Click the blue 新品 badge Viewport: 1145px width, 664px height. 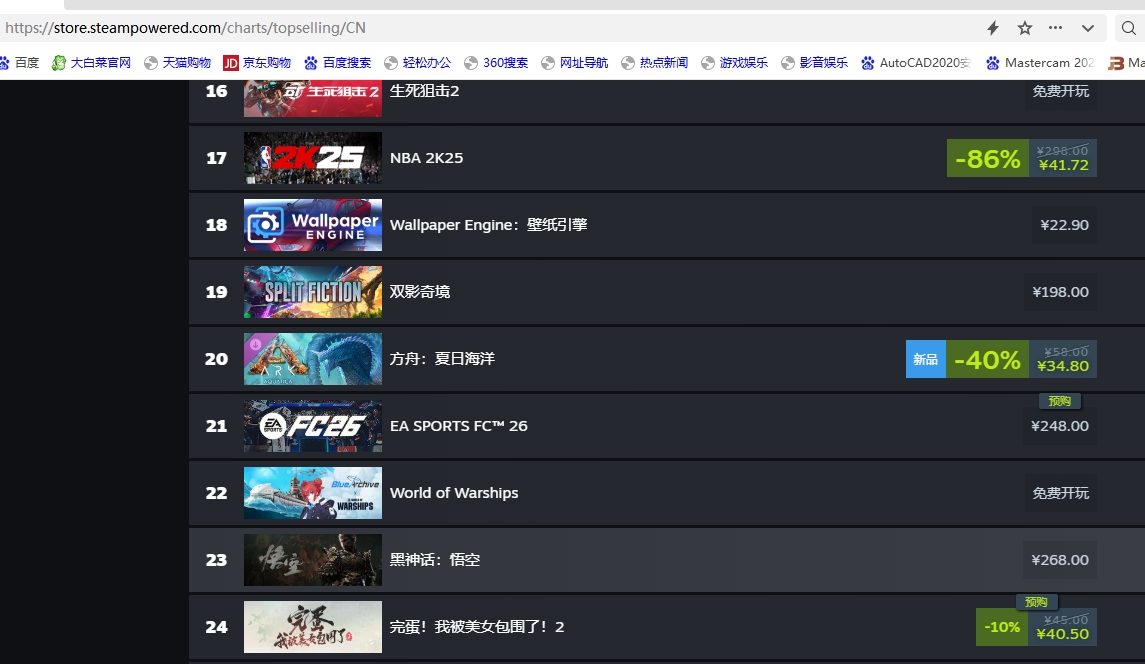[925, 359]
